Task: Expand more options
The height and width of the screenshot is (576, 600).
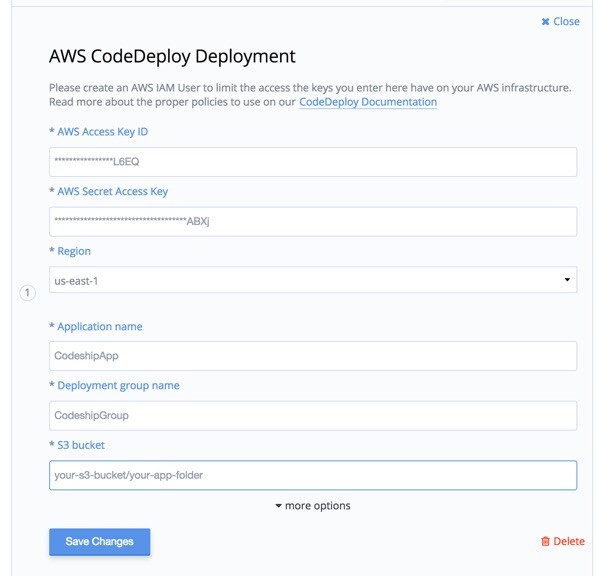Action: [313, 506]
